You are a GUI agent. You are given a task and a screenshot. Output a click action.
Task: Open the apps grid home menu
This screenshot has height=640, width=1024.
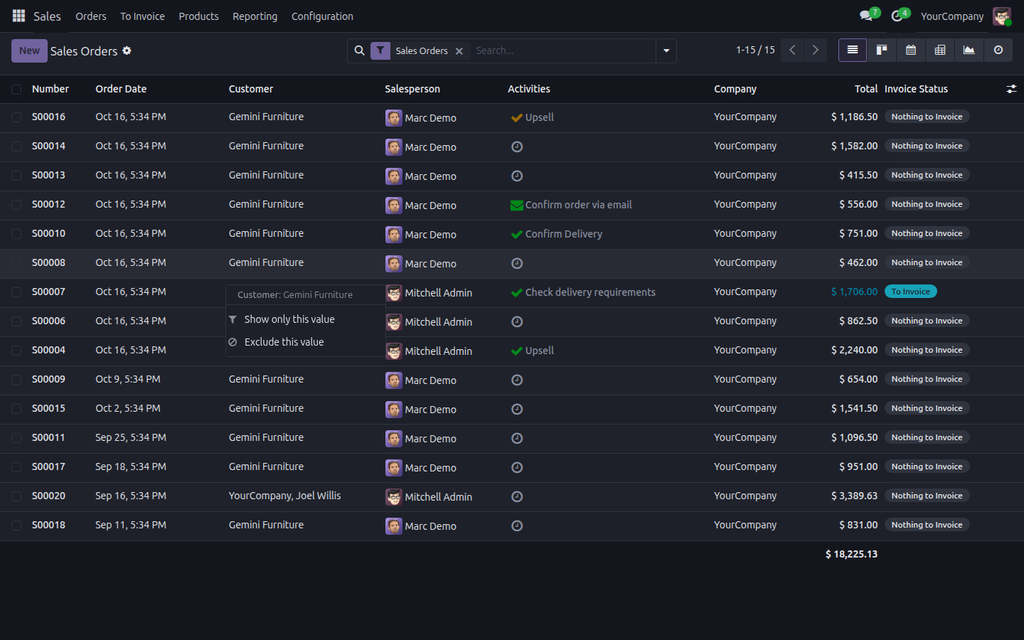click(x=18, y=16)
